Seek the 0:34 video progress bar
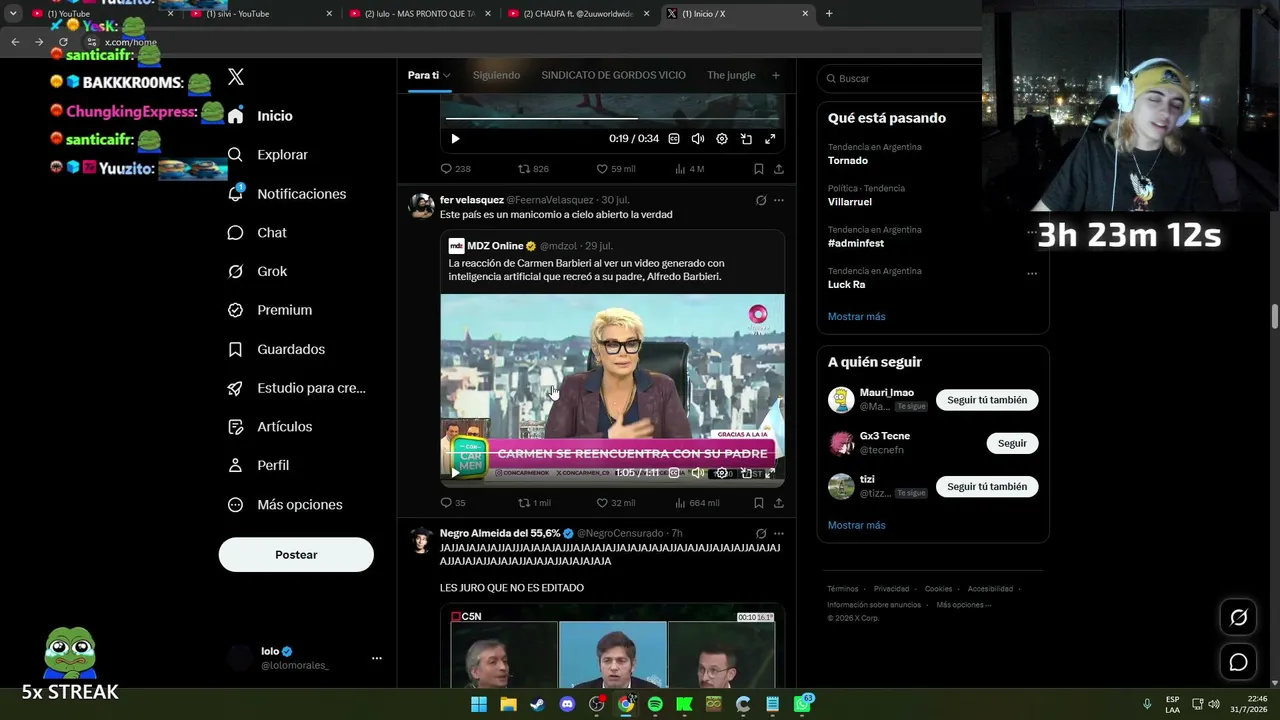Viewport: 1280px width, 720px height. click(x=612, y=119)
